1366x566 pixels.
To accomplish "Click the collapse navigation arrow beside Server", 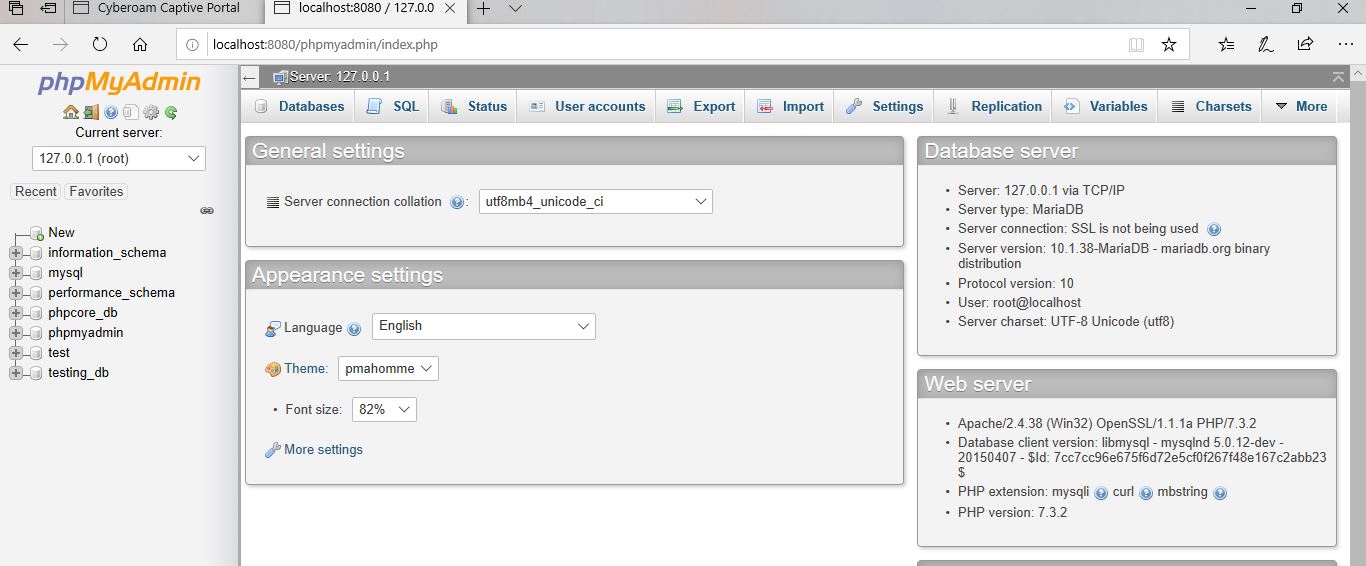I will coord(250,77).
